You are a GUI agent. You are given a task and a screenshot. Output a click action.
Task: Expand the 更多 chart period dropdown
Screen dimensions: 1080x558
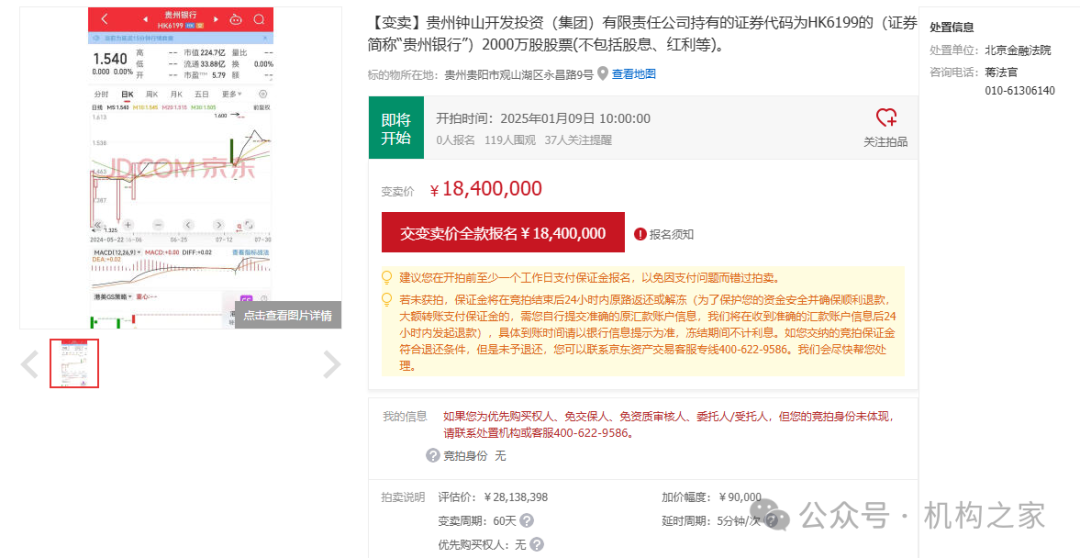point(232,94)
